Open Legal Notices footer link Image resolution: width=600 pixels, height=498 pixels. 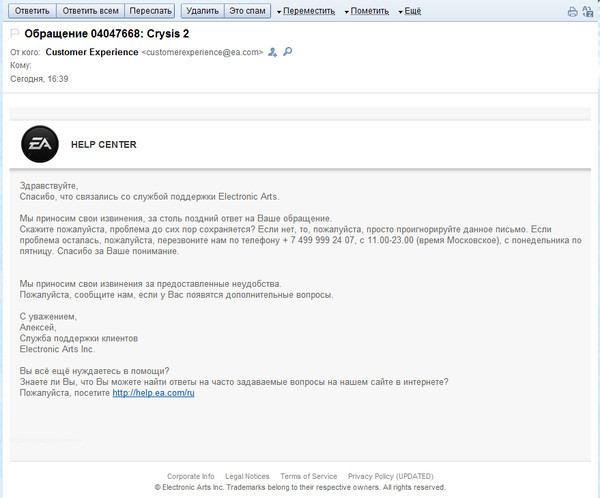pyautogui.click(x=247, y=476)
